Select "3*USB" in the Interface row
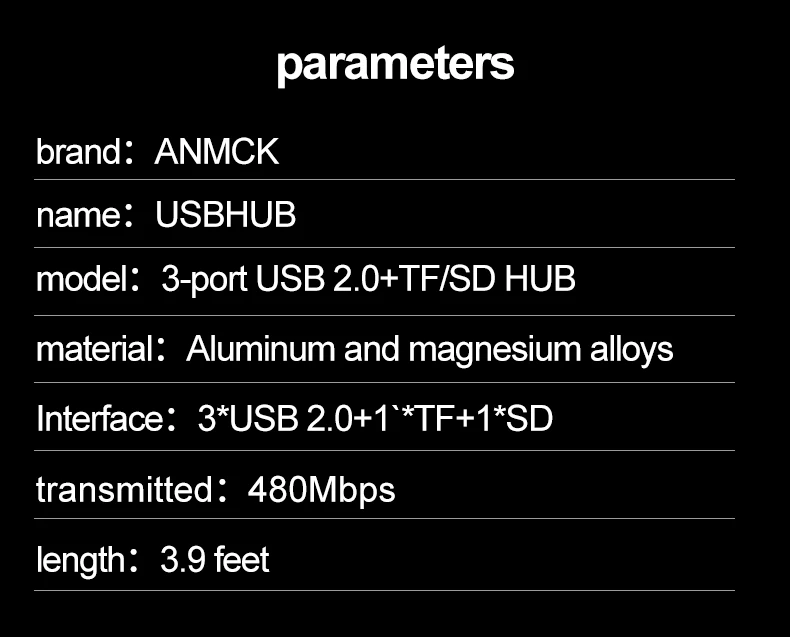Screen dimensions: 790x637 [x=247, y=418]
